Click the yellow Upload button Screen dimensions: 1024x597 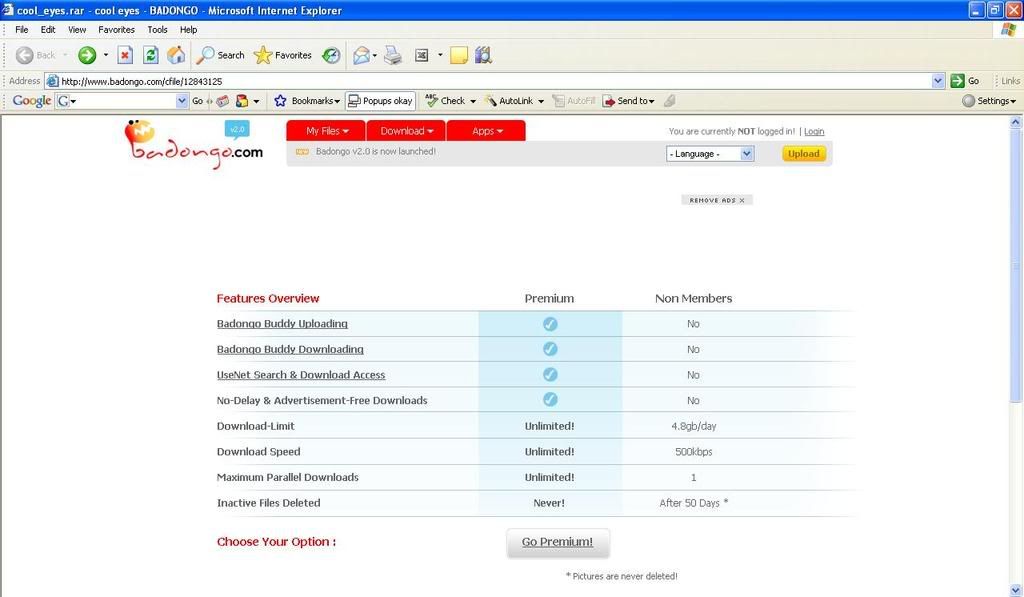click(804, 154)
